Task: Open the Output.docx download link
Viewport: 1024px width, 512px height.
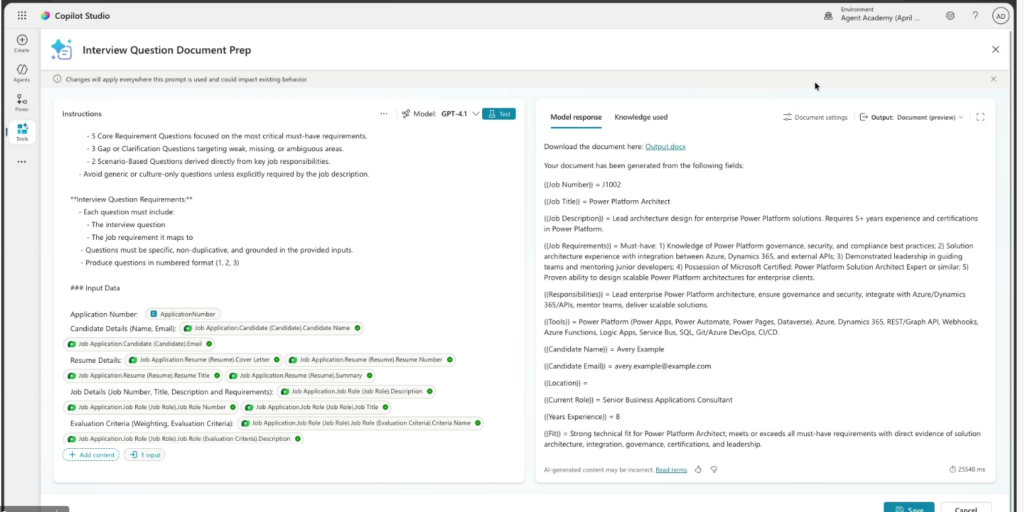Action: [665, 147]
